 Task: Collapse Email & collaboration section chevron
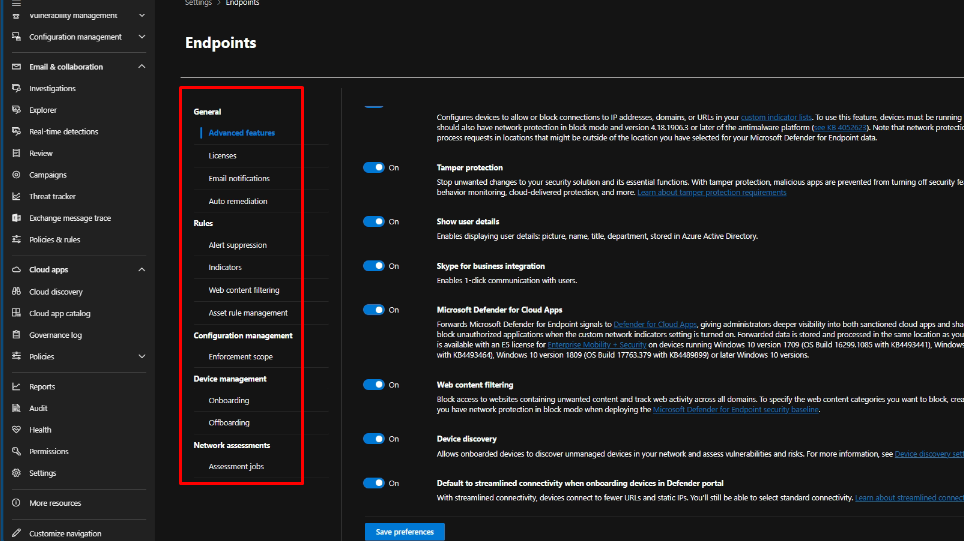tap(142, 66)
